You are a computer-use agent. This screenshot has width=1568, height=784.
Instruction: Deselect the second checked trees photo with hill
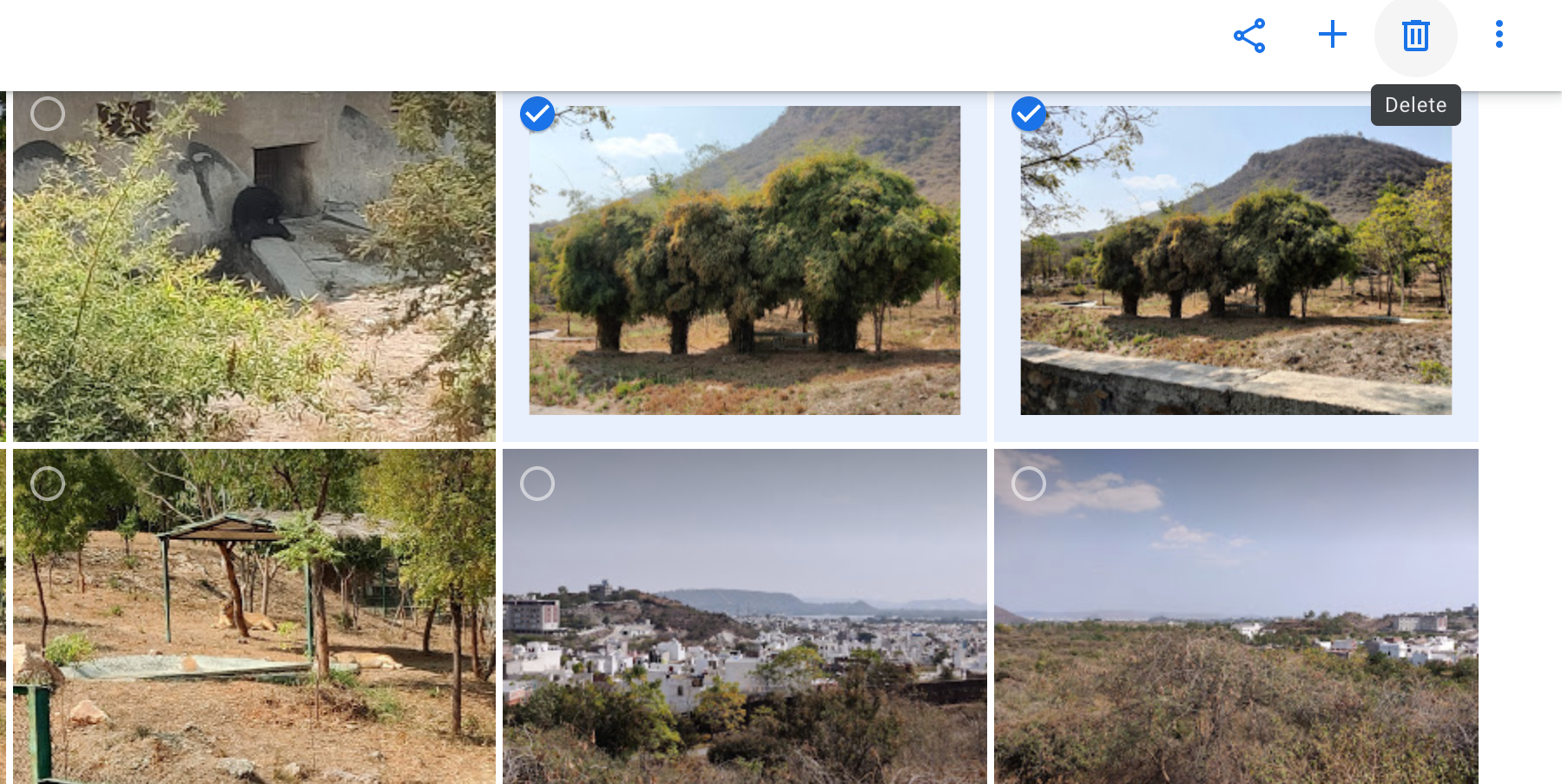(1028, 114)
